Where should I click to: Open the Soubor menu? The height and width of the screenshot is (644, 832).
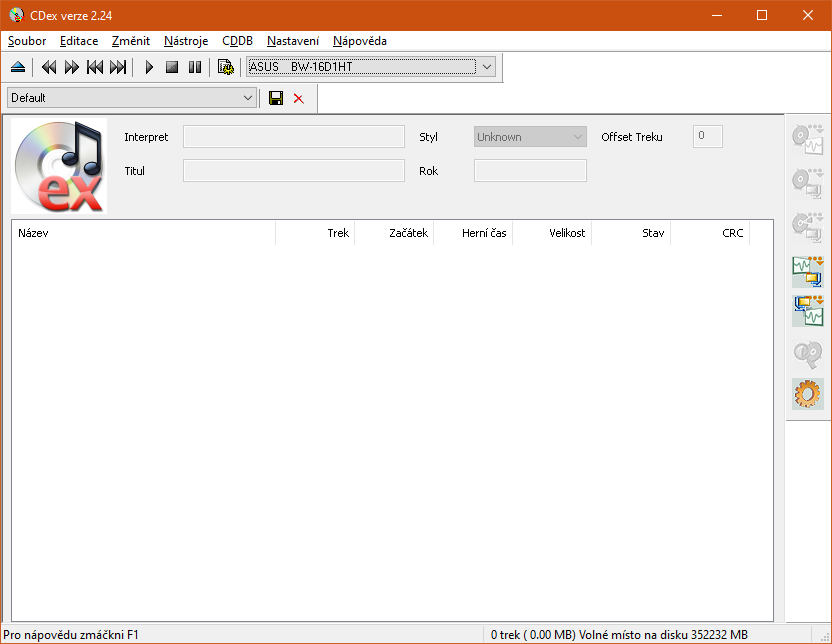(x=27, y=41)
